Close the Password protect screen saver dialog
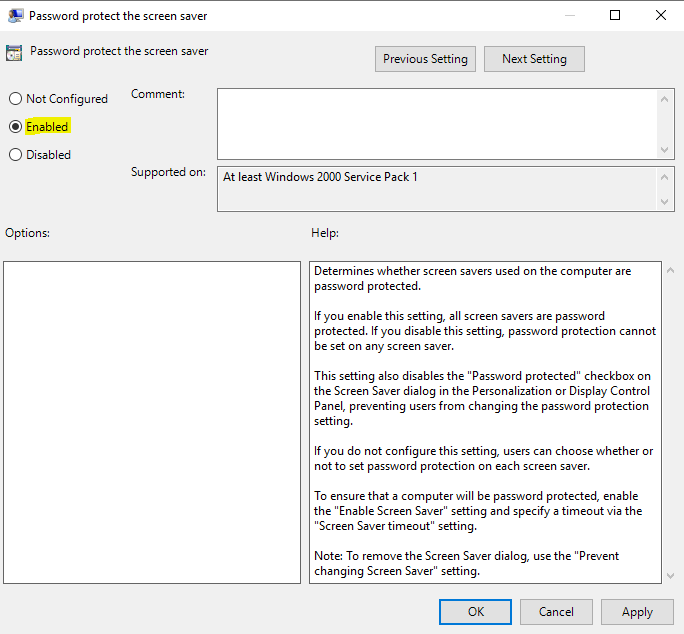 point(660,15)
